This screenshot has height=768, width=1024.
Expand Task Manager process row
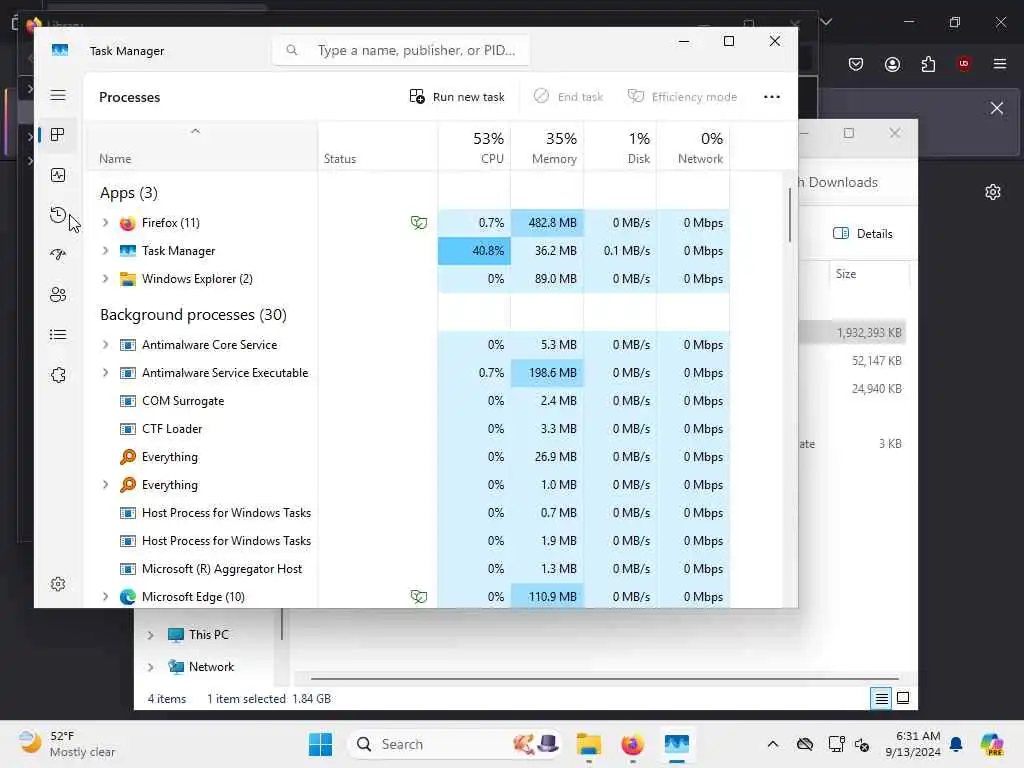click(x=105, y=251)
